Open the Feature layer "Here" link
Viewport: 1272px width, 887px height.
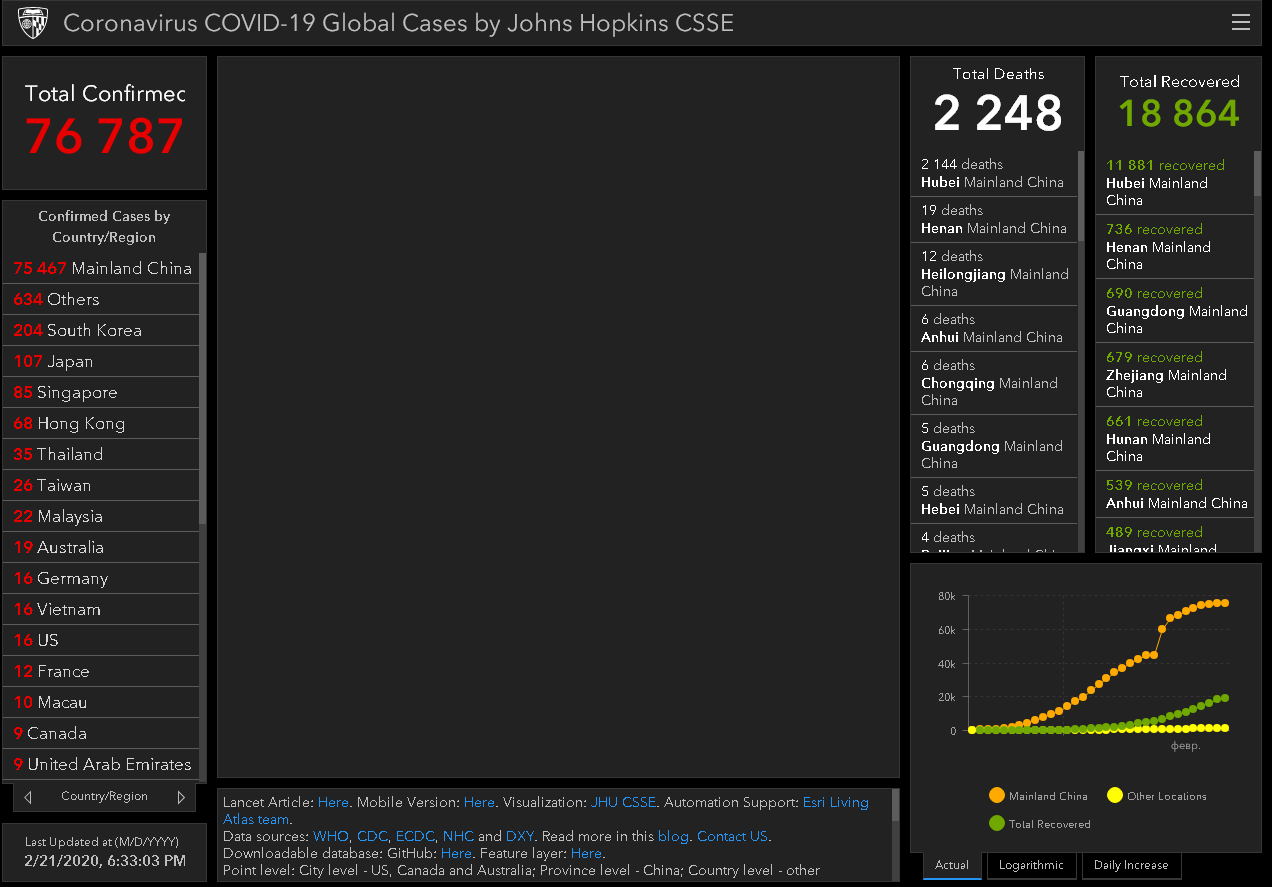click(586, 853)
